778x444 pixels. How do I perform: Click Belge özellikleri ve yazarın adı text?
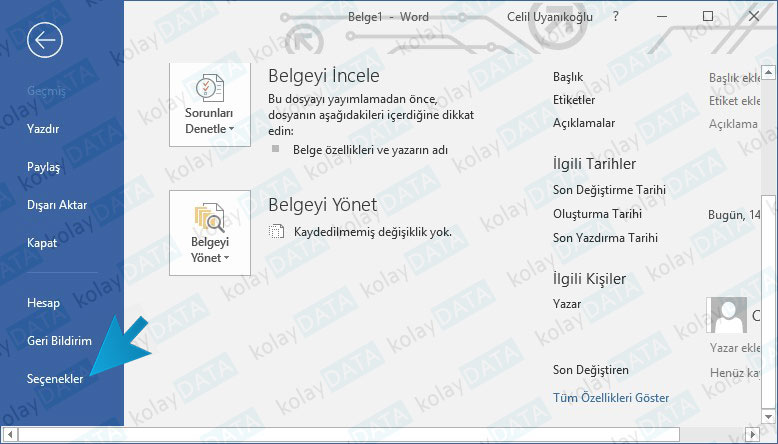coord(370,150)
